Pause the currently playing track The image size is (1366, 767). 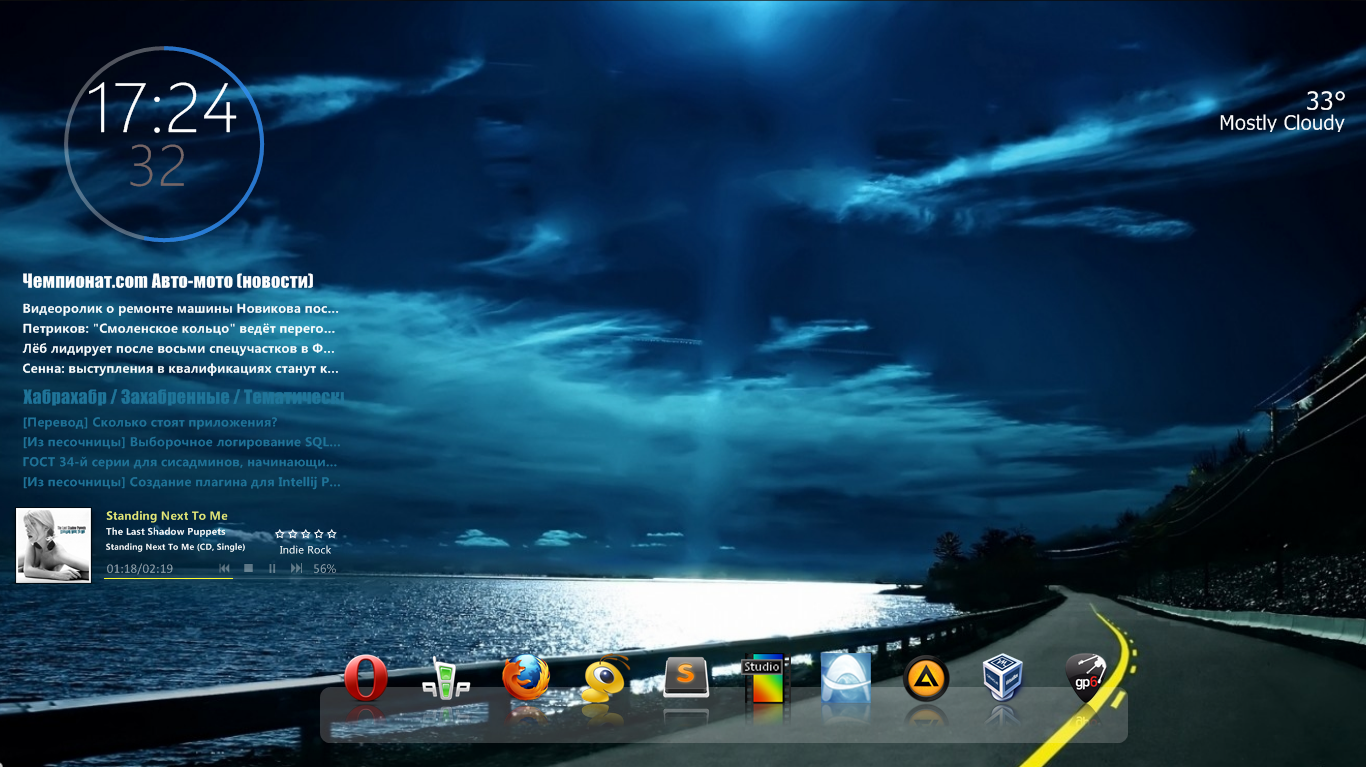point(272,569)
